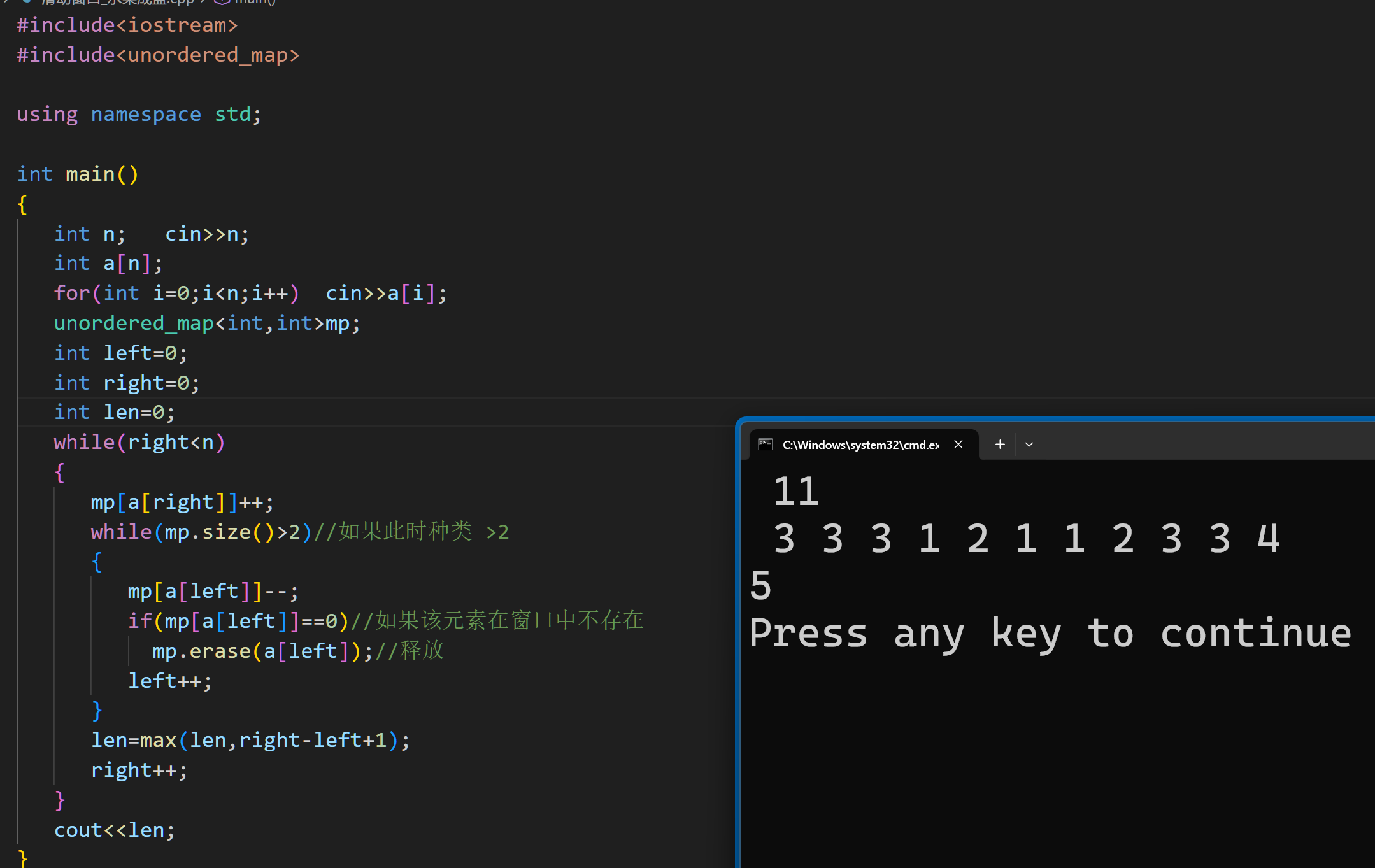Click the main() breadcrumb item

(x=255, y=2)
